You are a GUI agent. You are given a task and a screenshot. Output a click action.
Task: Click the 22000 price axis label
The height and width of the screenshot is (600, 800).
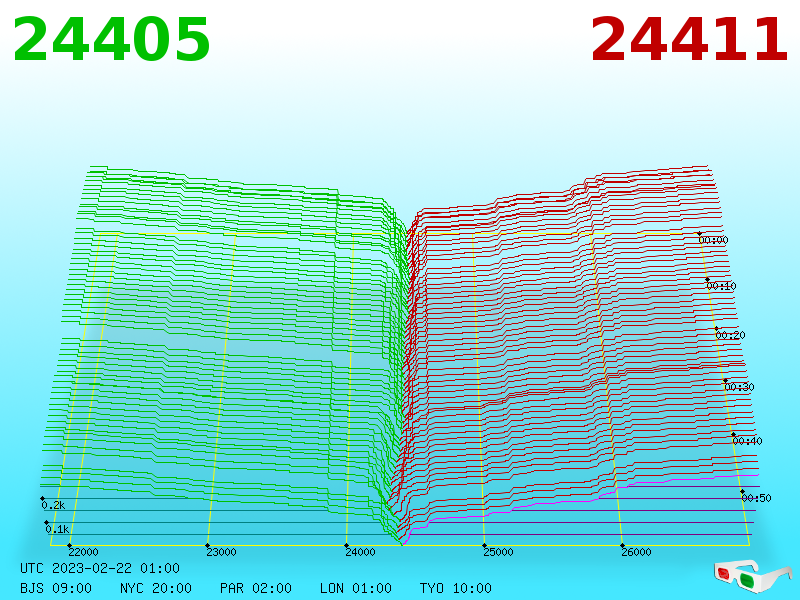[x=83, y=552]
